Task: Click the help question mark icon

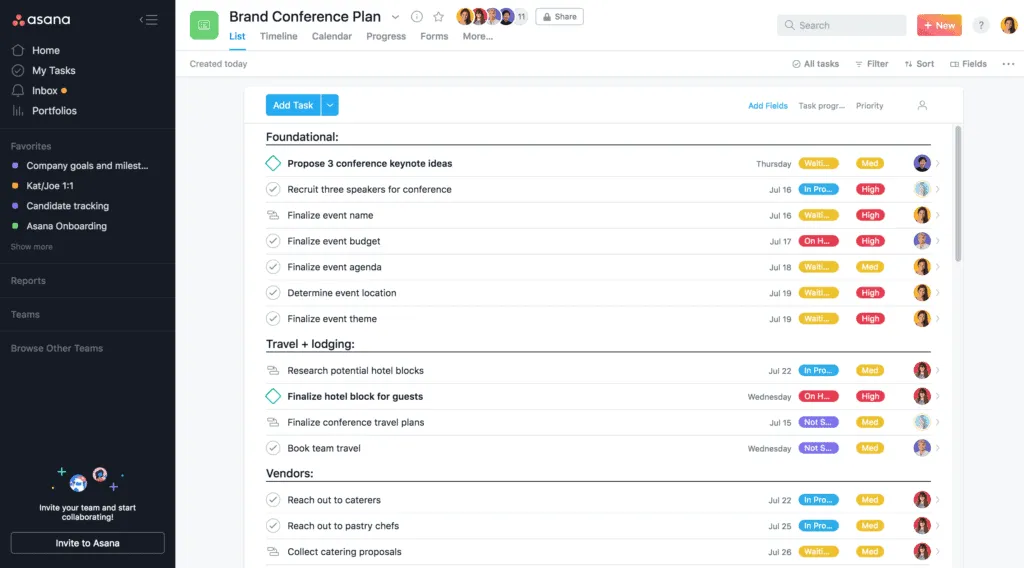Action: [x=981, y=25]
